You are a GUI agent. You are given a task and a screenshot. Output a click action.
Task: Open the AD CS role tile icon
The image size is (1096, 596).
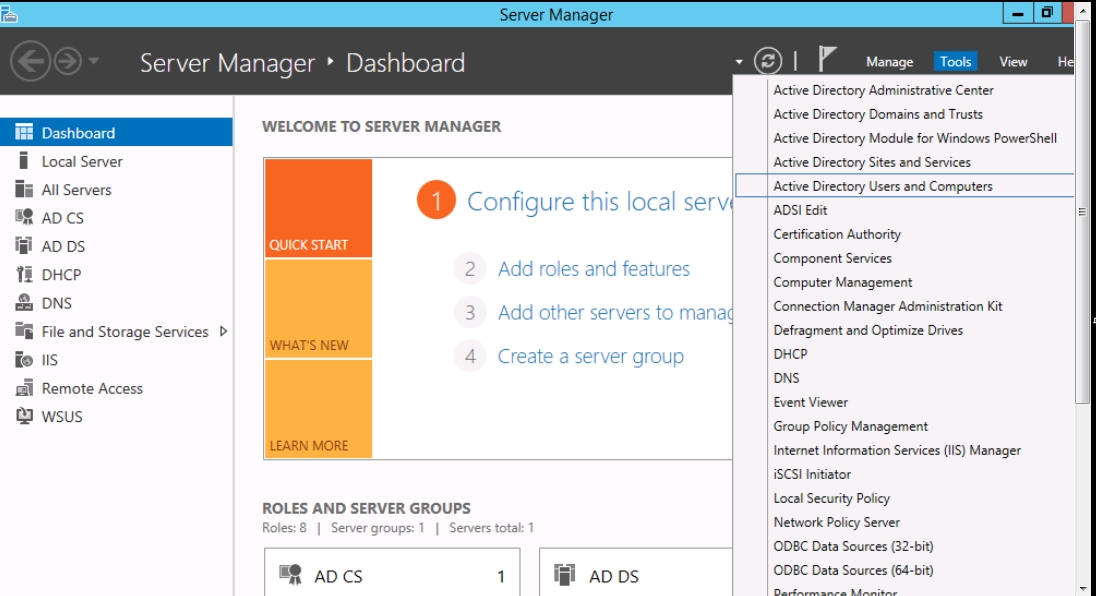coord(290,574)
